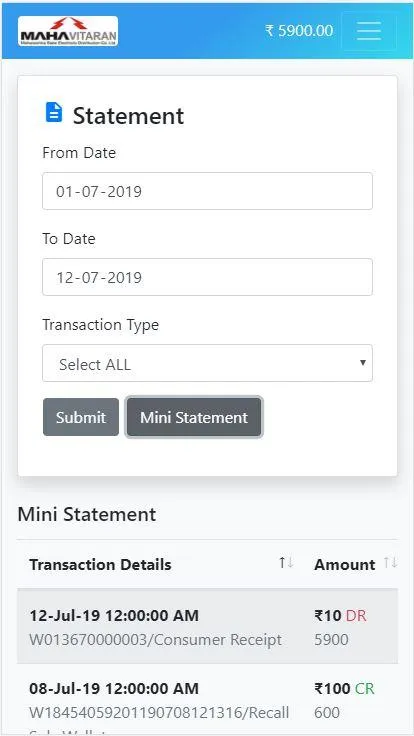
Task: Click the ₹100 CR amount entry
Action: [x=344, y=689]
